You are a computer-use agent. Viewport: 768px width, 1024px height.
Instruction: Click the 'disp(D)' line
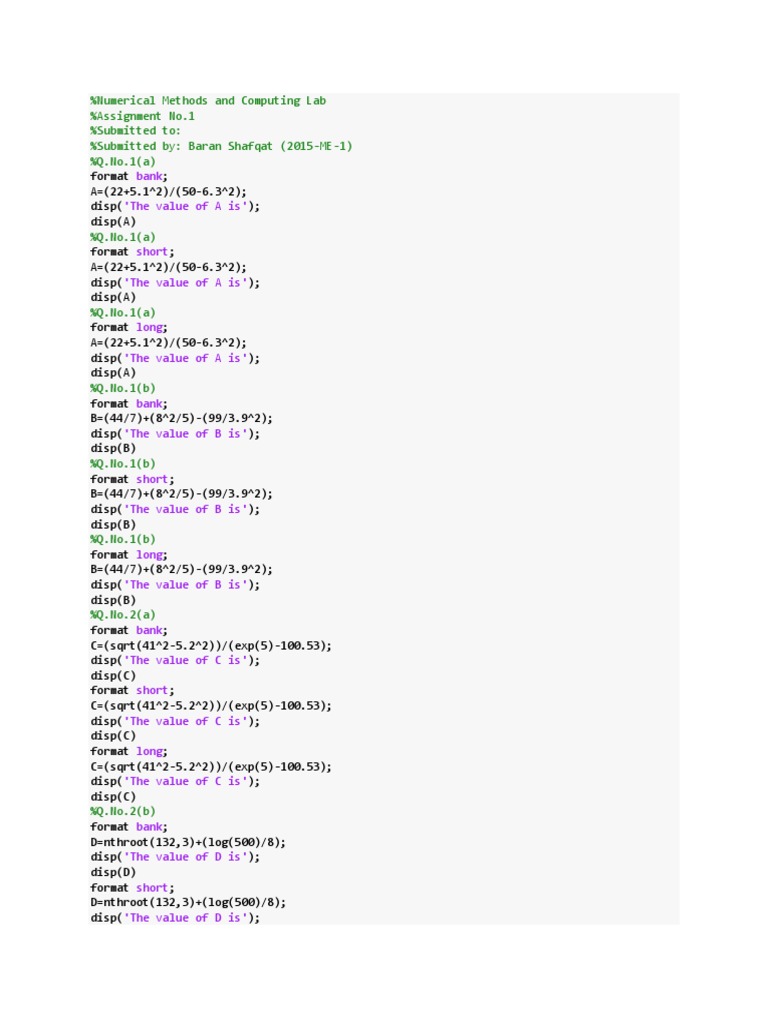tap(113, 872)
